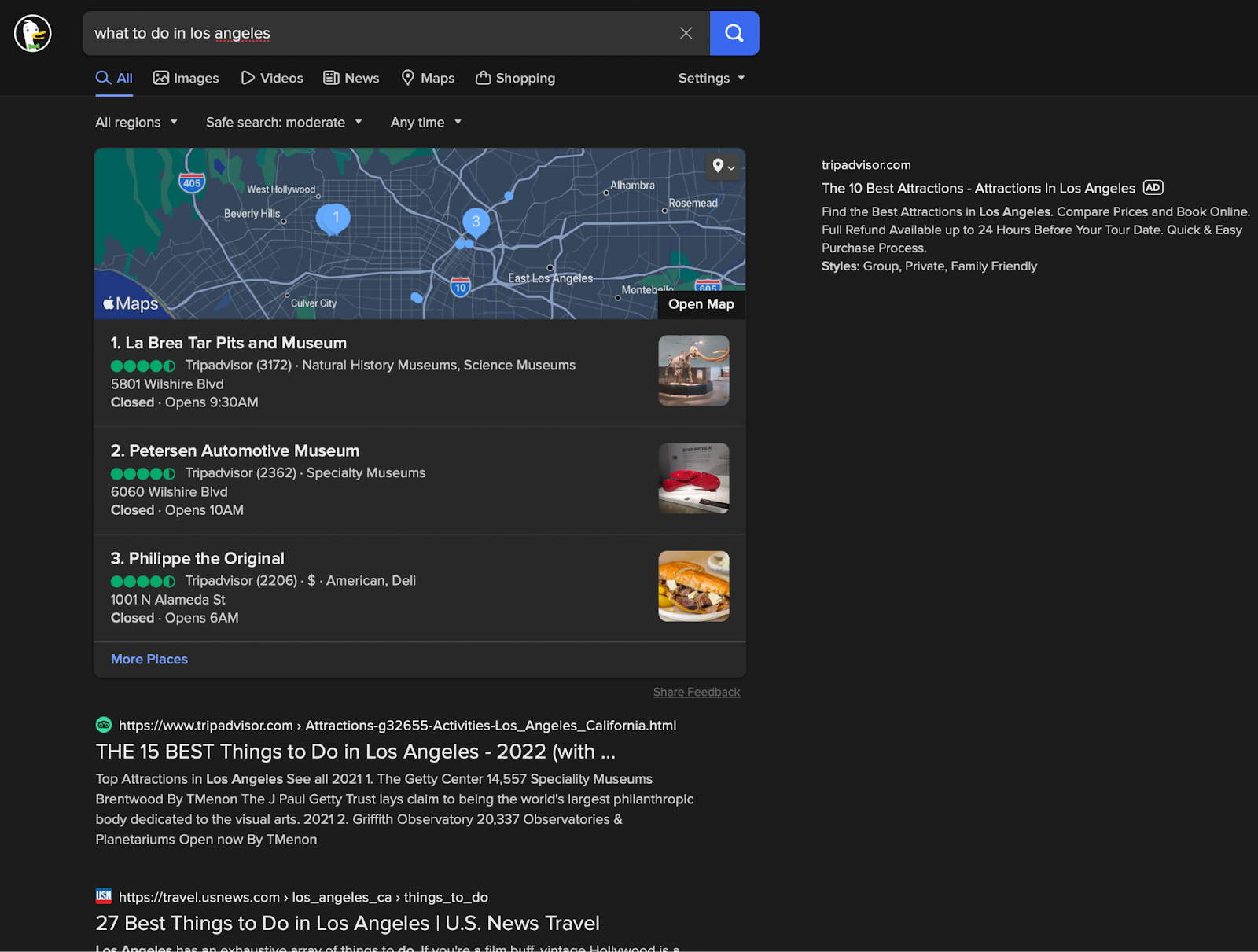
Task: Click West Hollywood label on map
Action: (x=281, y=189)
